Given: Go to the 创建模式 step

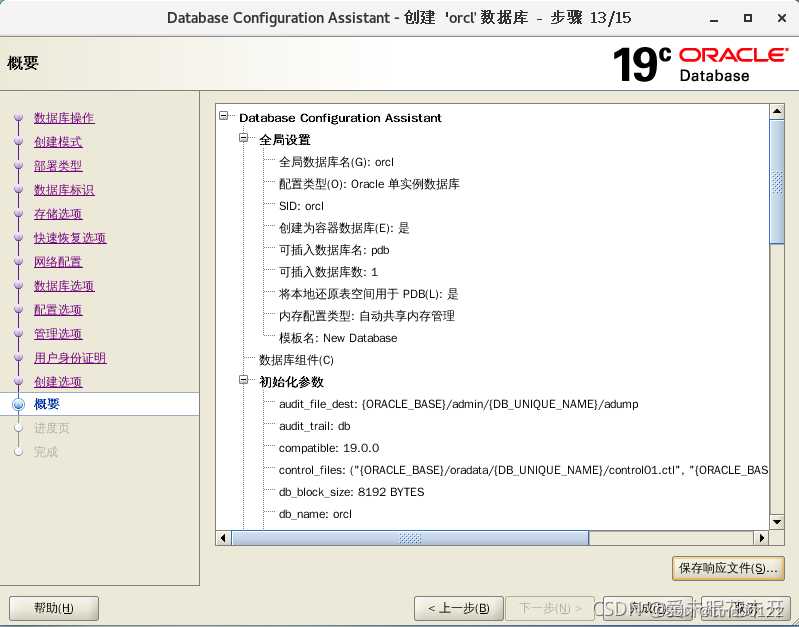Looking at the screenshot, I should pyautogui.click(x=58, y=142).
